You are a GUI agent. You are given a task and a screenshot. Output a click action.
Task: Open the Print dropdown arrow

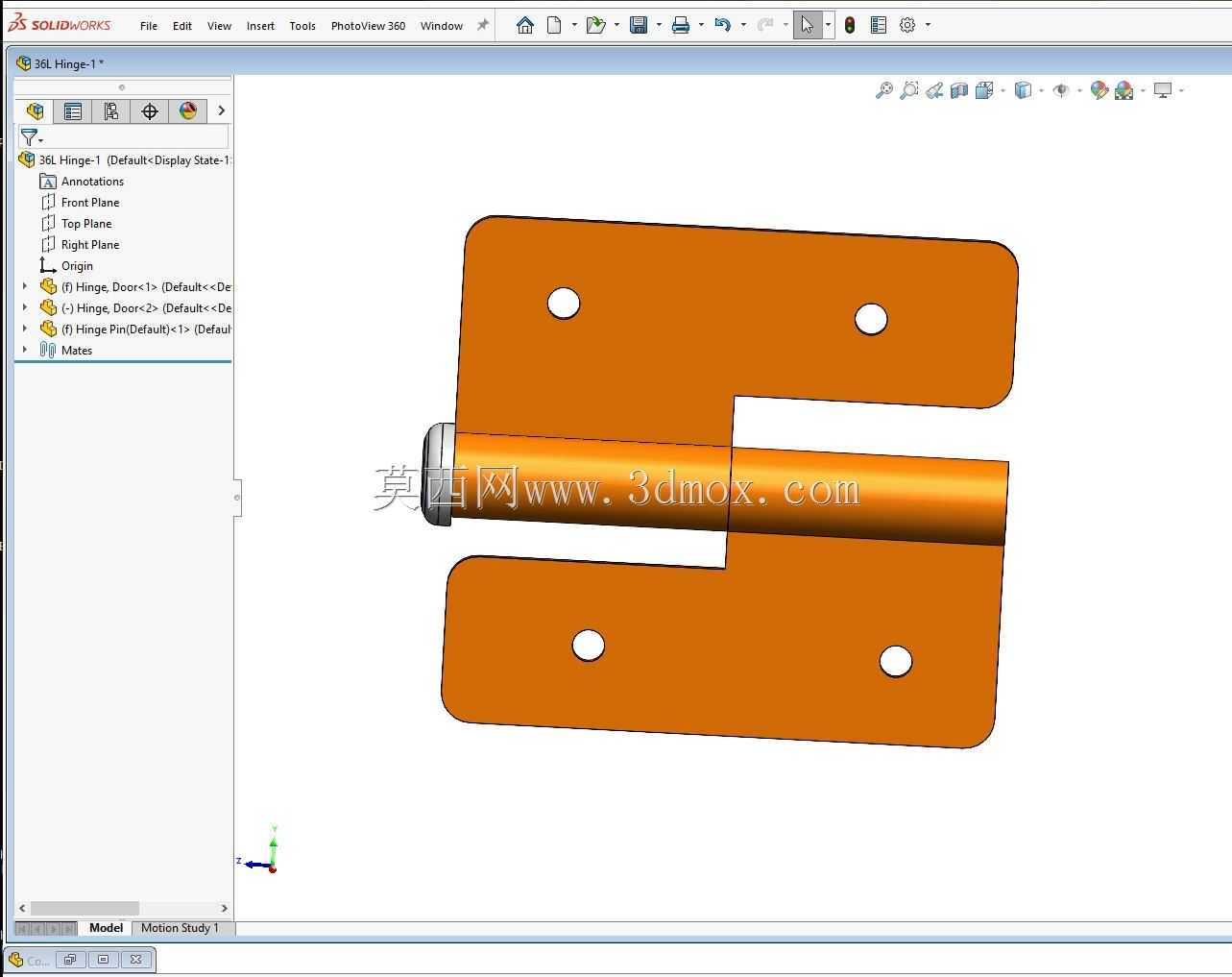coord(701,25)
